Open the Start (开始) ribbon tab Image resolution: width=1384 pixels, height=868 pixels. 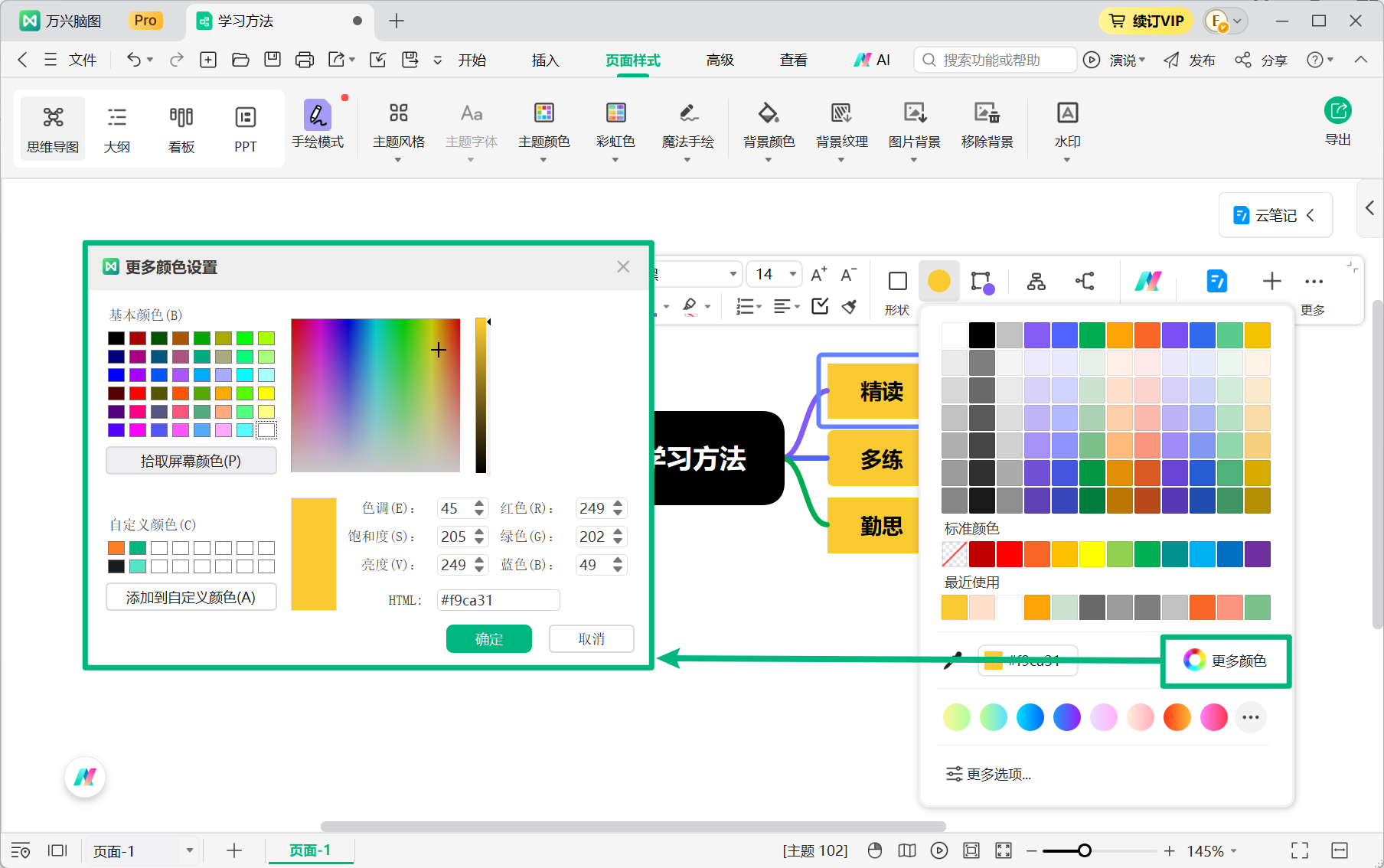(x=472, y=60)
